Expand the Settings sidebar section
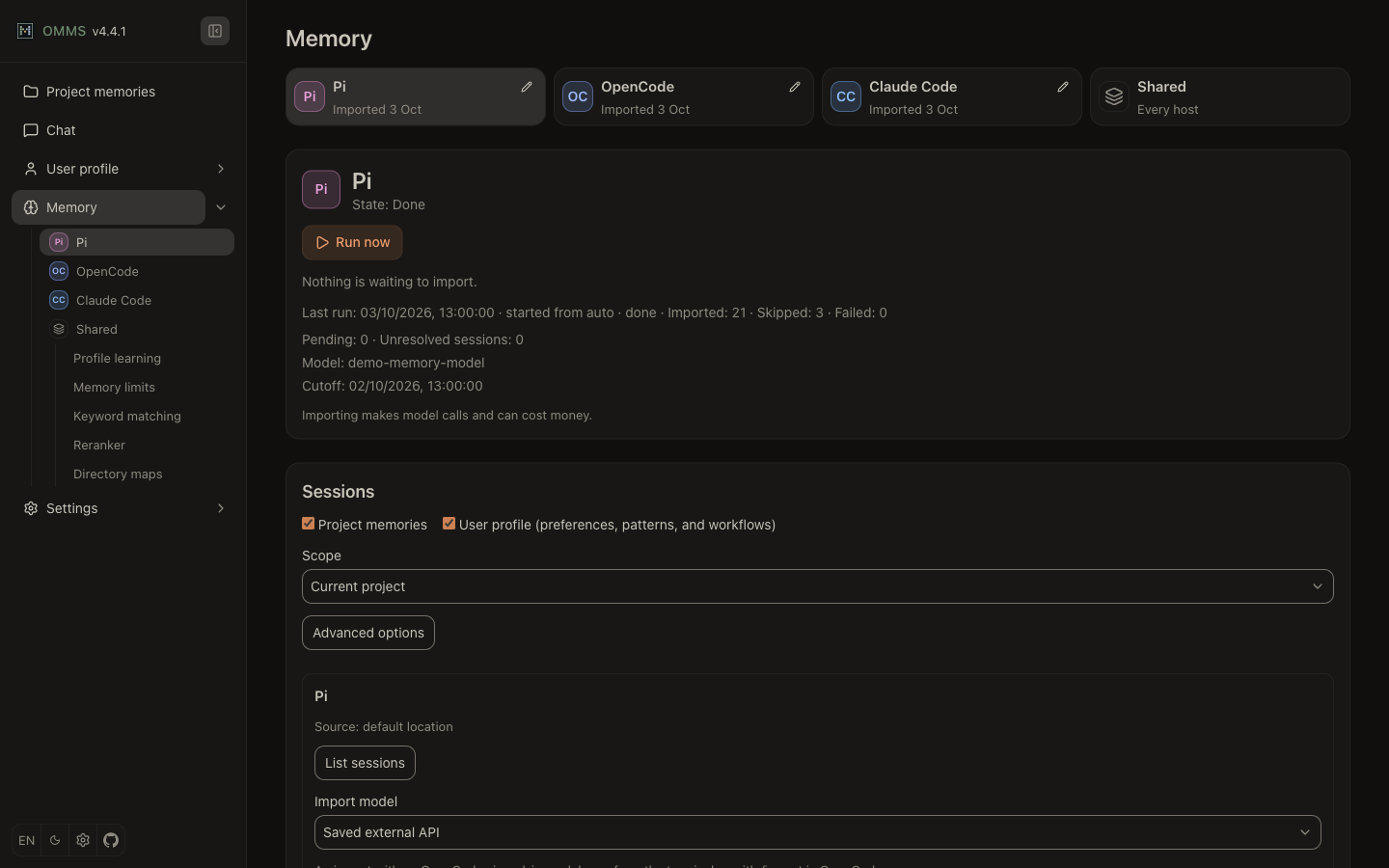This screenshot has height=868, width=1389. tap(221, 508)
